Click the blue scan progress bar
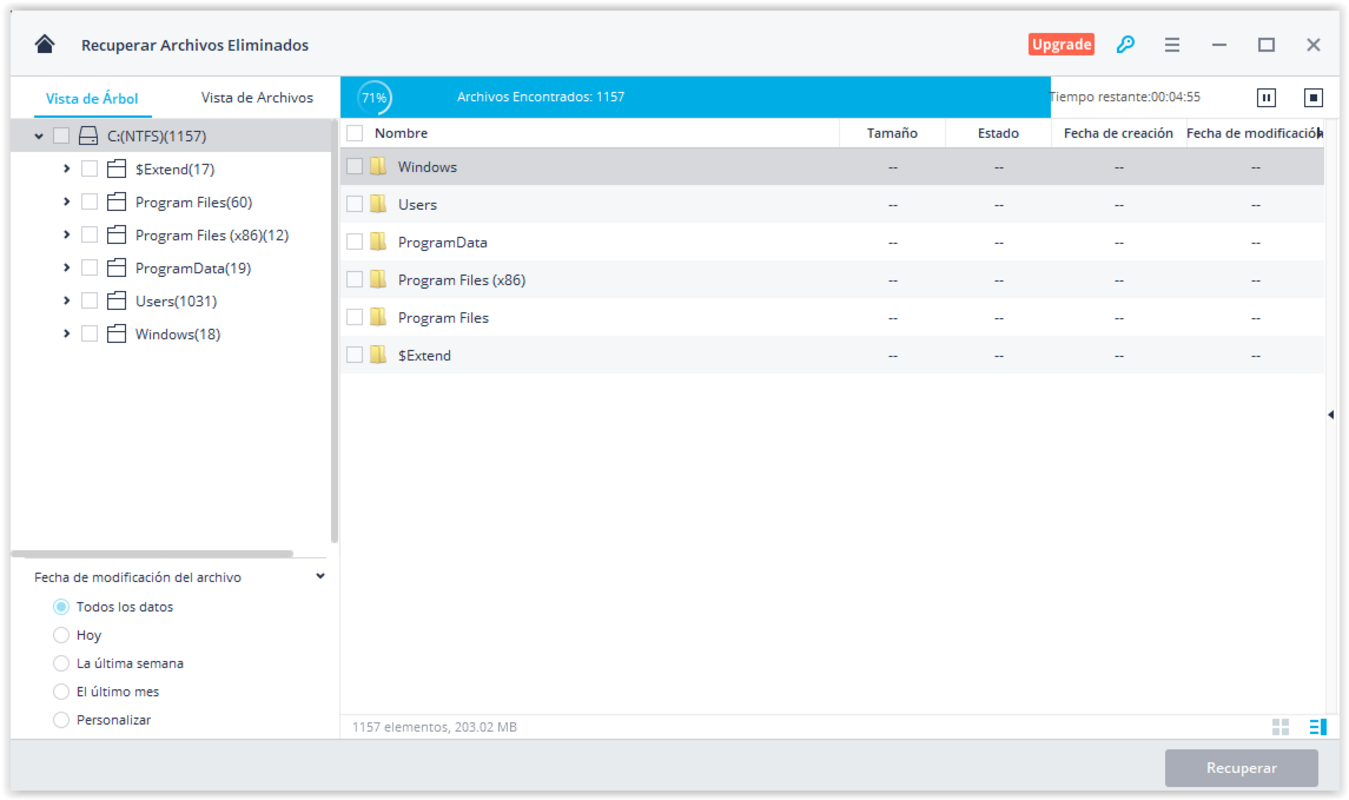This screenshot has height=800, width=1349. pos(695,97)
